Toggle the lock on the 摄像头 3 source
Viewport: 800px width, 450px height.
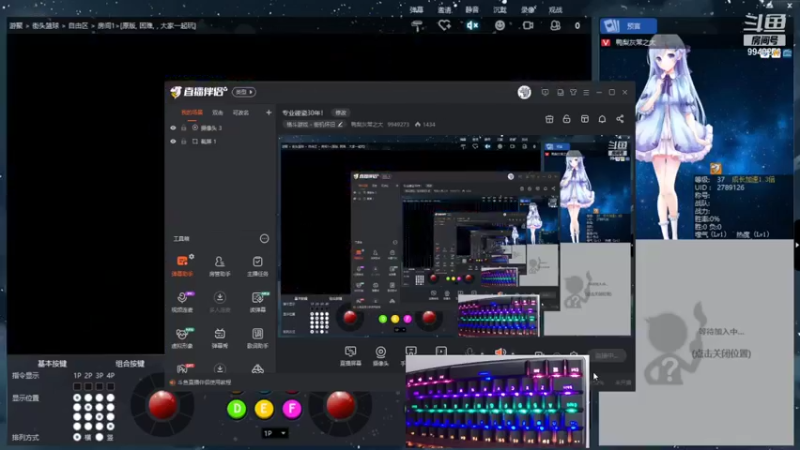pos(184,128)
